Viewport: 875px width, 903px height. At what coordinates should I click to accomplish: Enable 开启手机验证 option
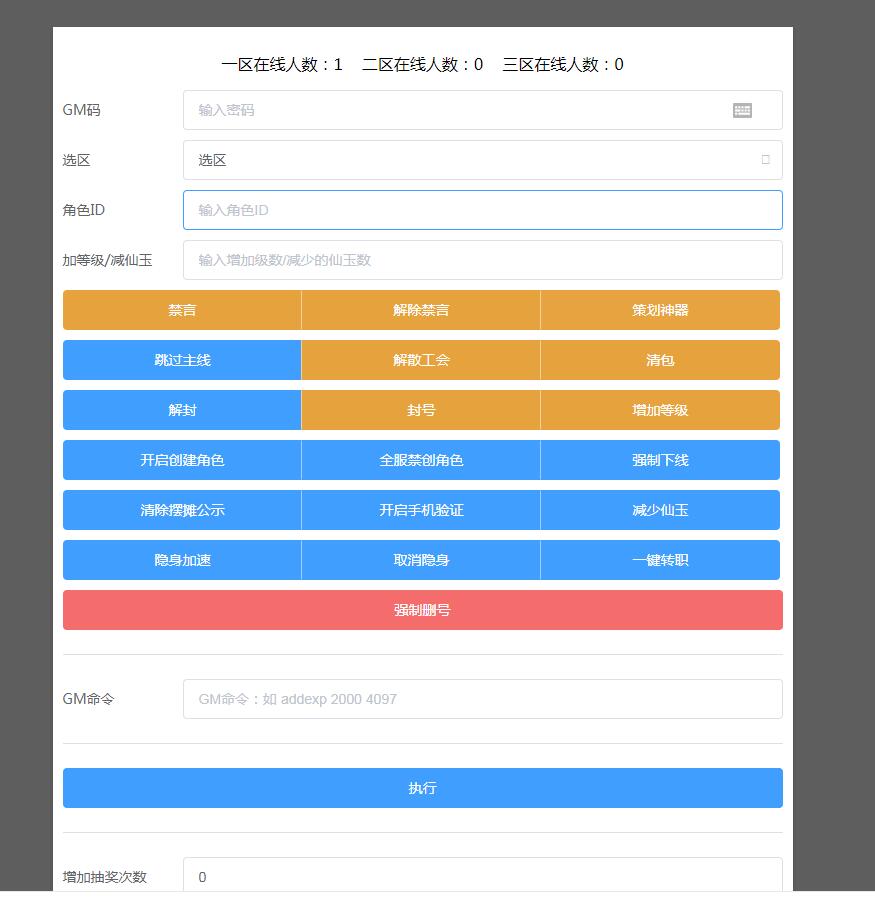421,510
